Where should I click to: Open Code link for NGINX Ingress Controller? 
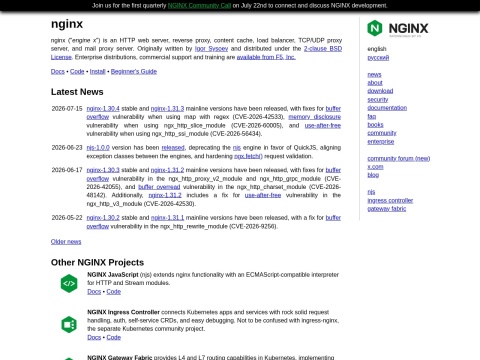coord(114,337)
